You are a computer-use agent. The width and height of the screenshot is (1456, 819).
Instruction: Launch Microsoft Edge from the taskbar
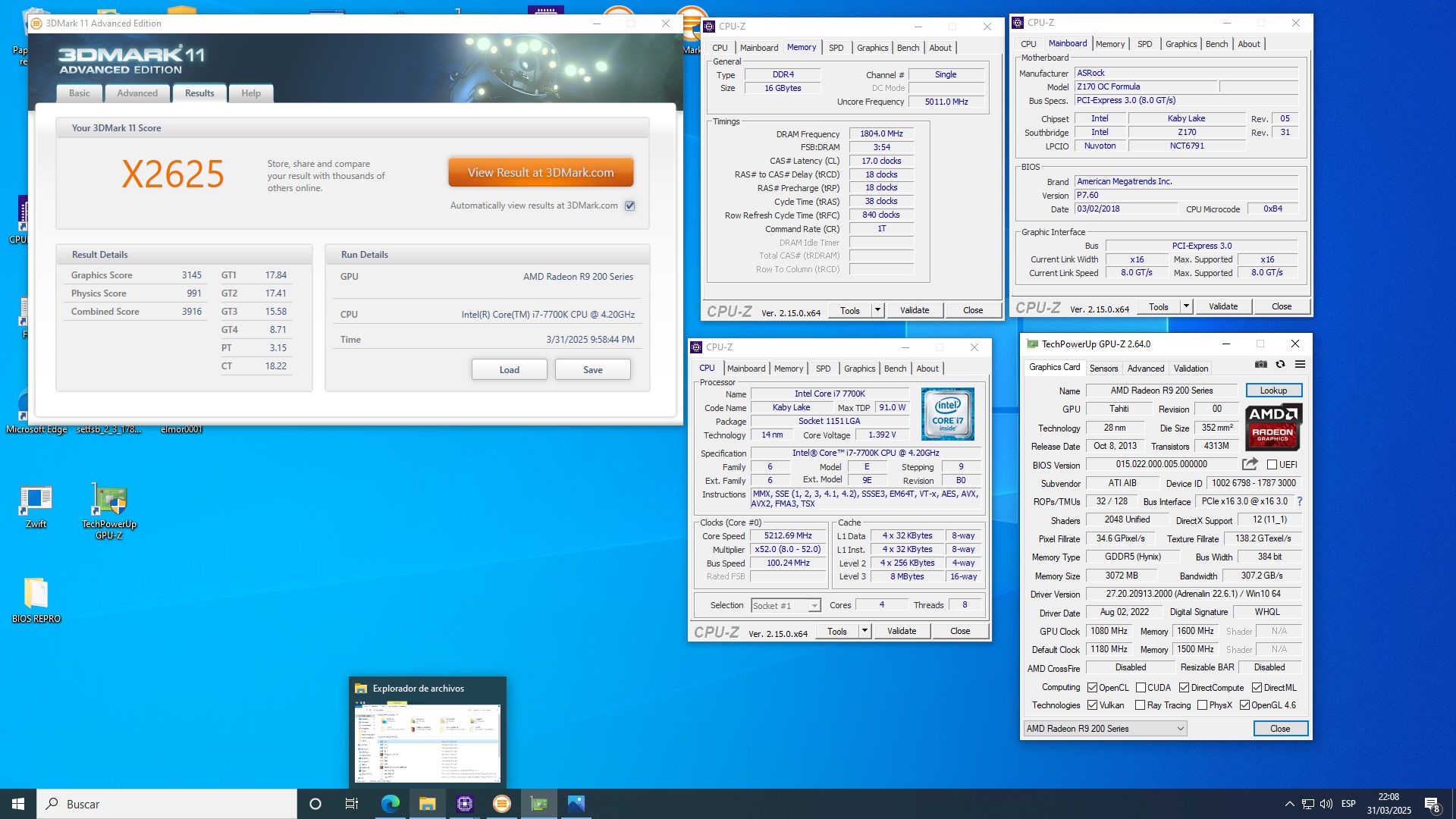coord(390,804)
